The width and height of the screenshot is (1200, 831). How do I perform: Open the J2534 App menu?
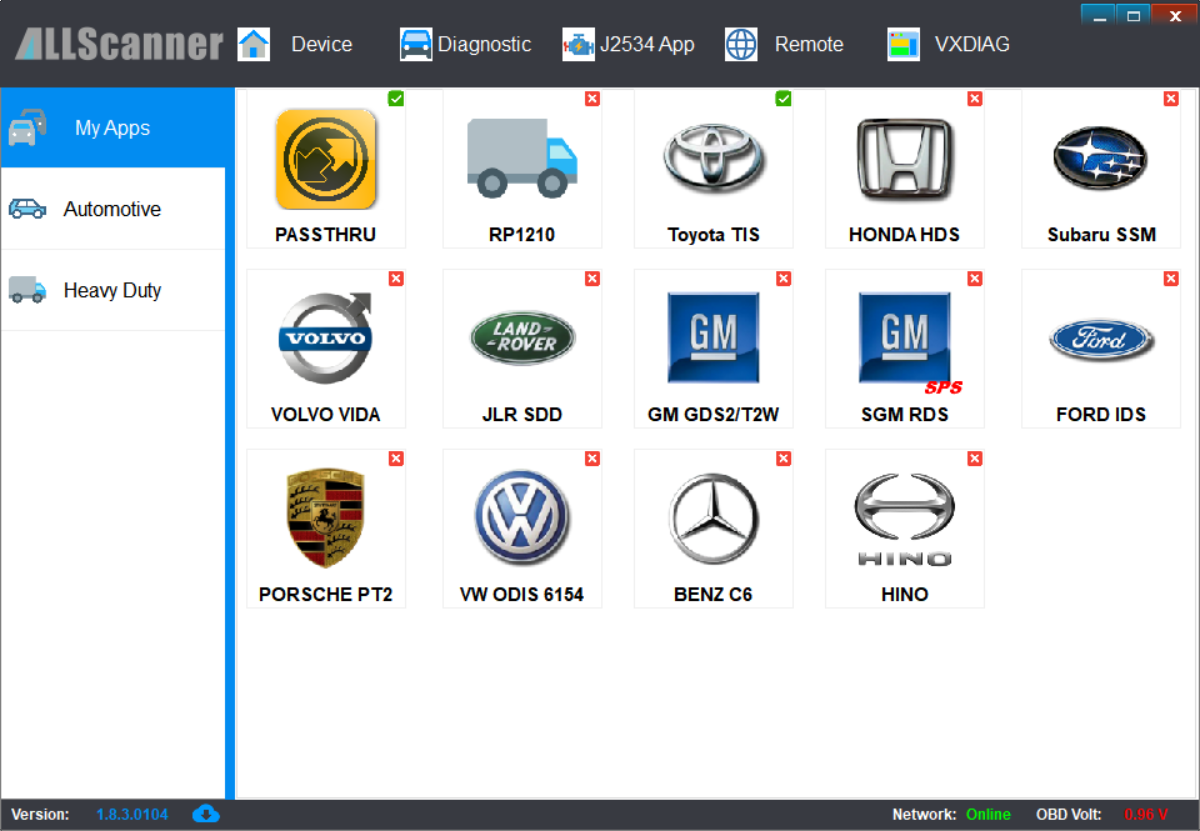coord(647,44)
